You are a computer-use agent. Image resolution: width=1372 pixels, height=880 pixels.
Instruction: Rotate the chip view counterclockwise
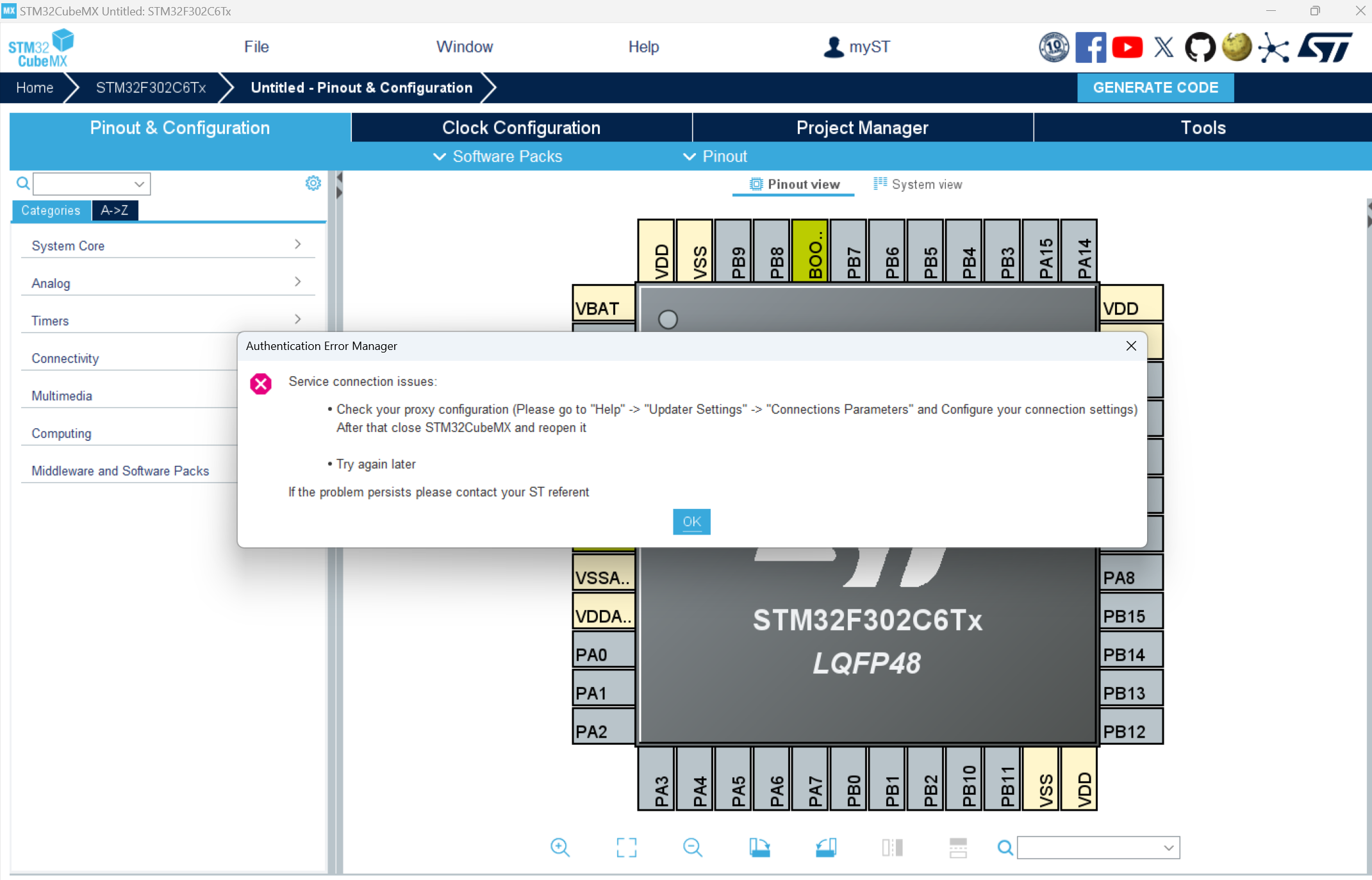tap(826, 847)
